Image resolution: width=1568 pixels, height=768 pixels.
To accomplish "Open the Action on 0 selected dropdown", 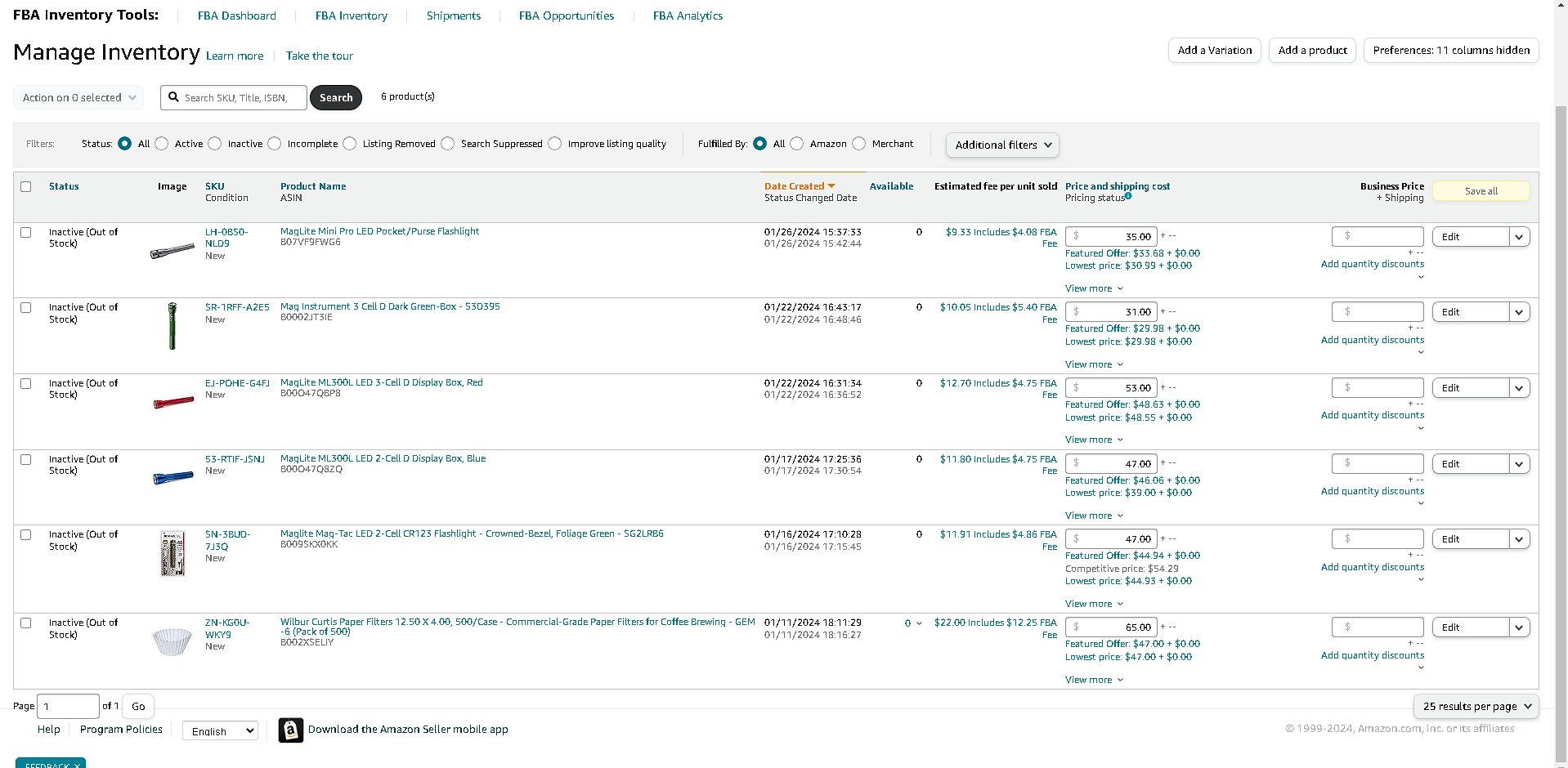I will (x=78, y=97).
